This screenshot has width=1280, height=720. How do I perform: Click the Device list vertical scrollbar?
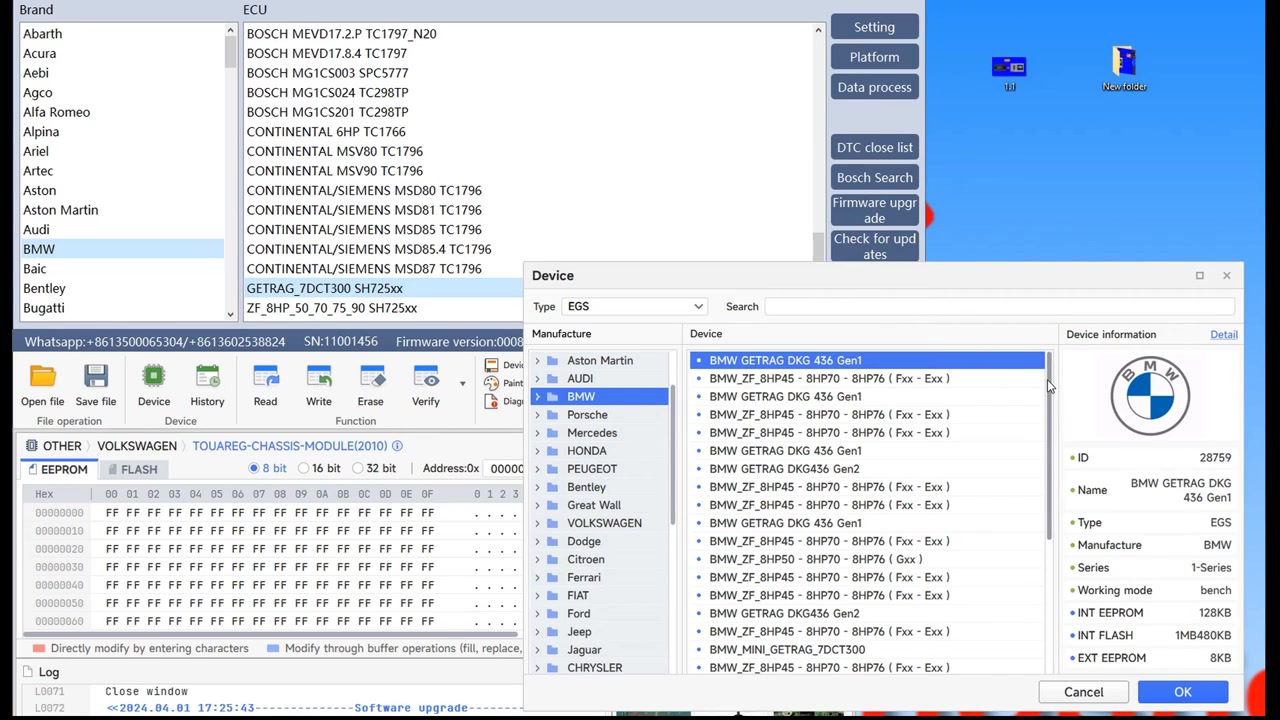(1049, 447)
